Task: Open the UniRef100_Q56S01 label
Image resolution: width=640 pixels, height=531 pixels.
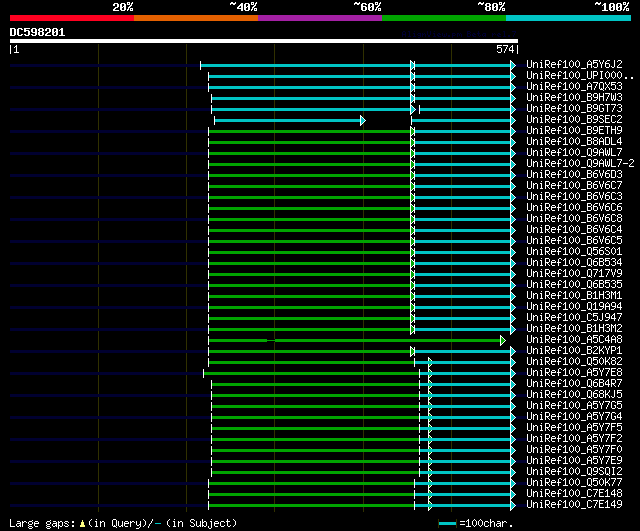Action: 574,252
